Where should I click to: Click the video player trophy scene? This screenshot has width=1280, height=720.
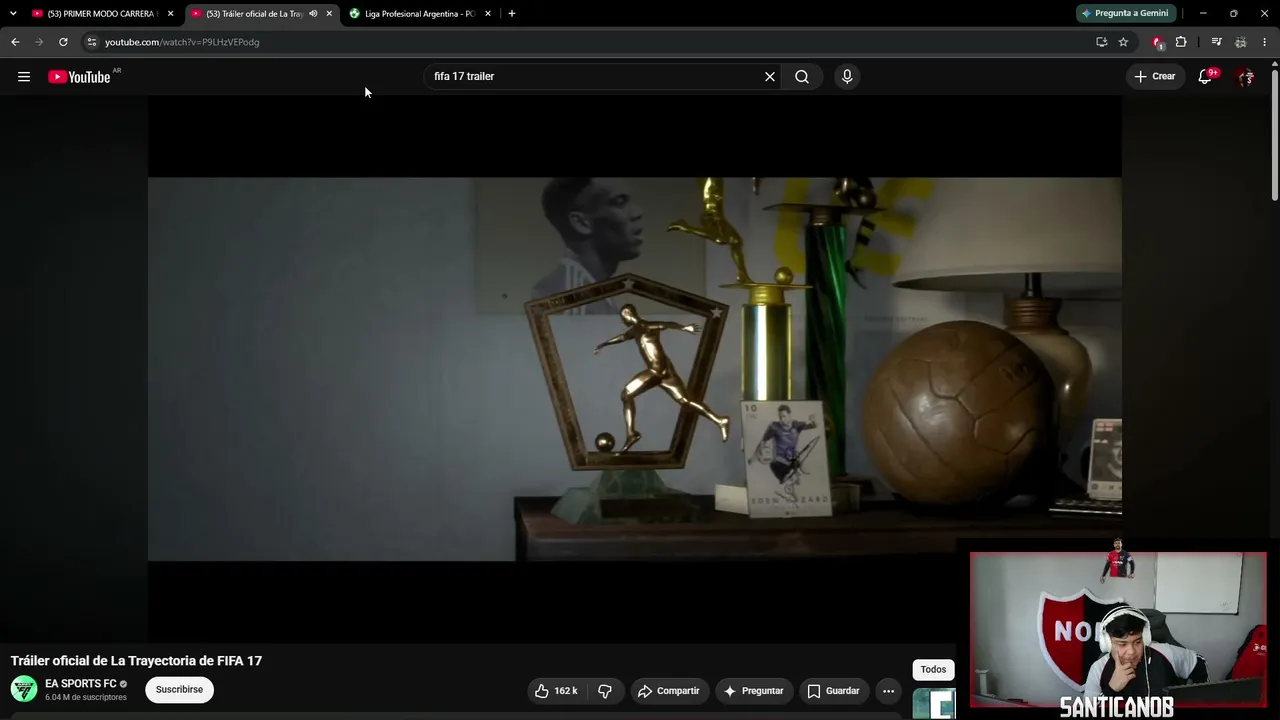point(634,369)
